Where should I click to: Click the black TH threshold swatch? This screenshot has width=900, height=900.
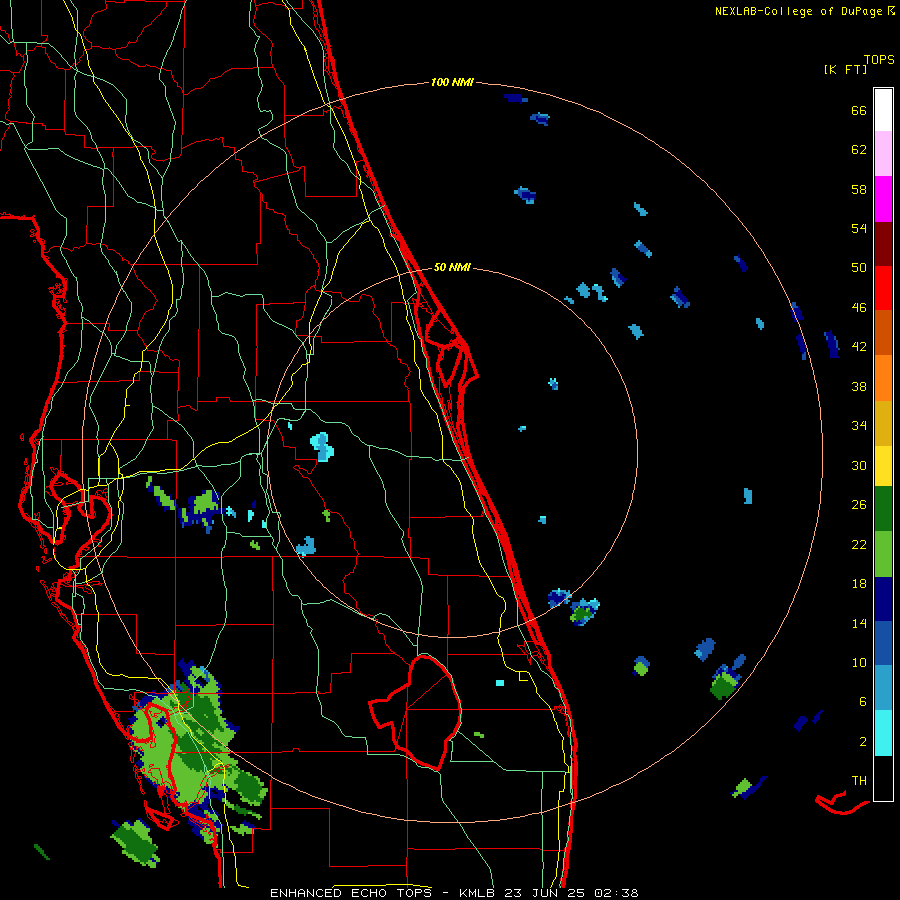(x=883, y=778)
